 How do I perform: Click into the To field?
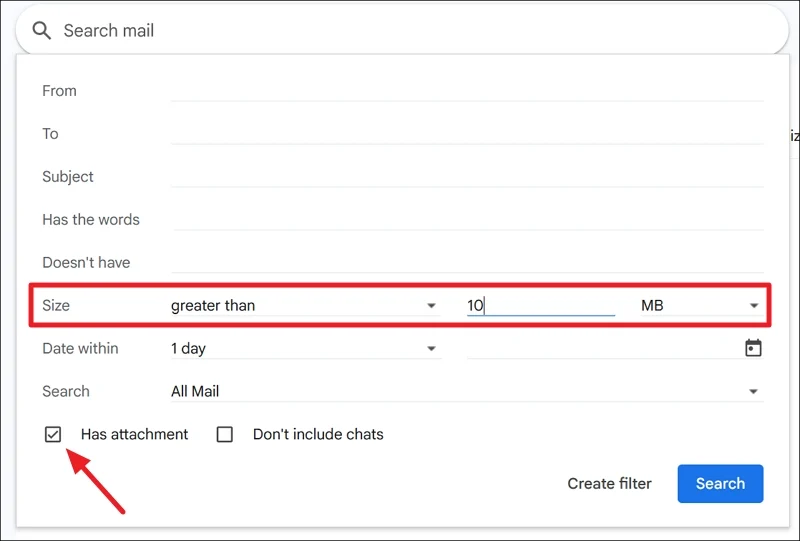466,134
